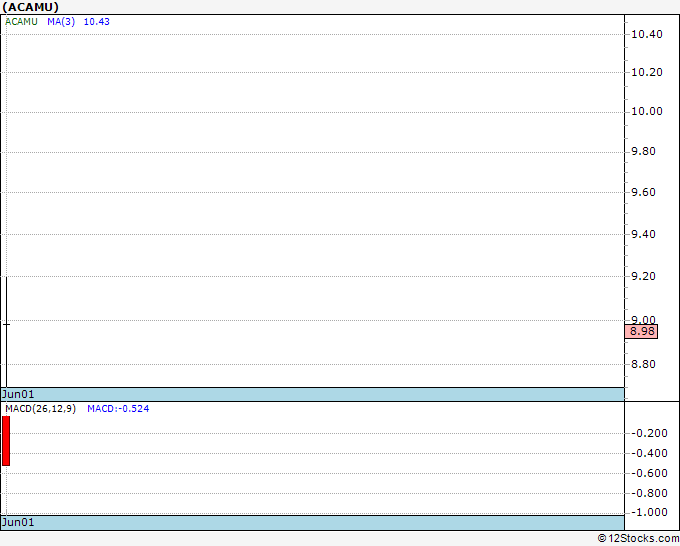
Task: Click the -1.000 MACD axis label
Action: point(649,512)
